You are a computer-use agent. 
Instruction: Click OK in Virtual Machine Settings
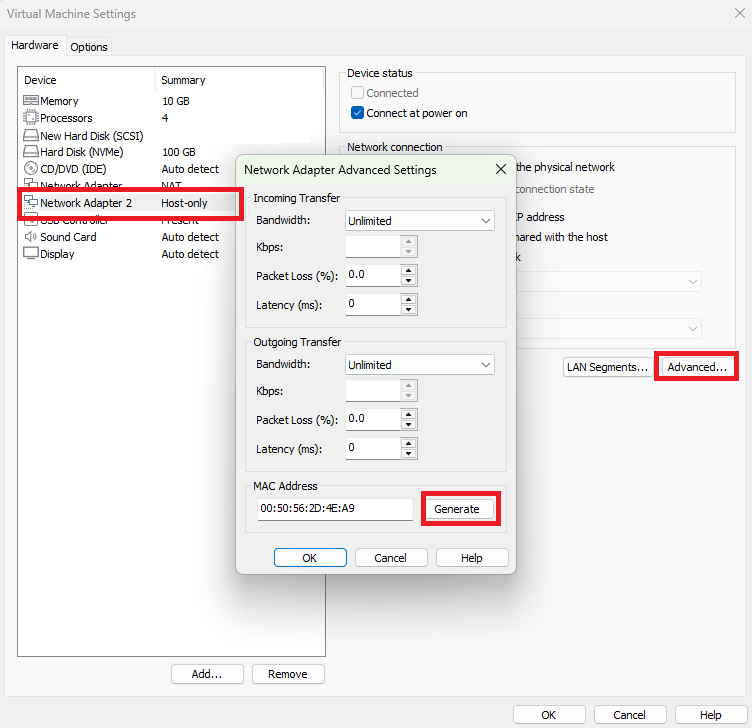click(x=549, y=715)
